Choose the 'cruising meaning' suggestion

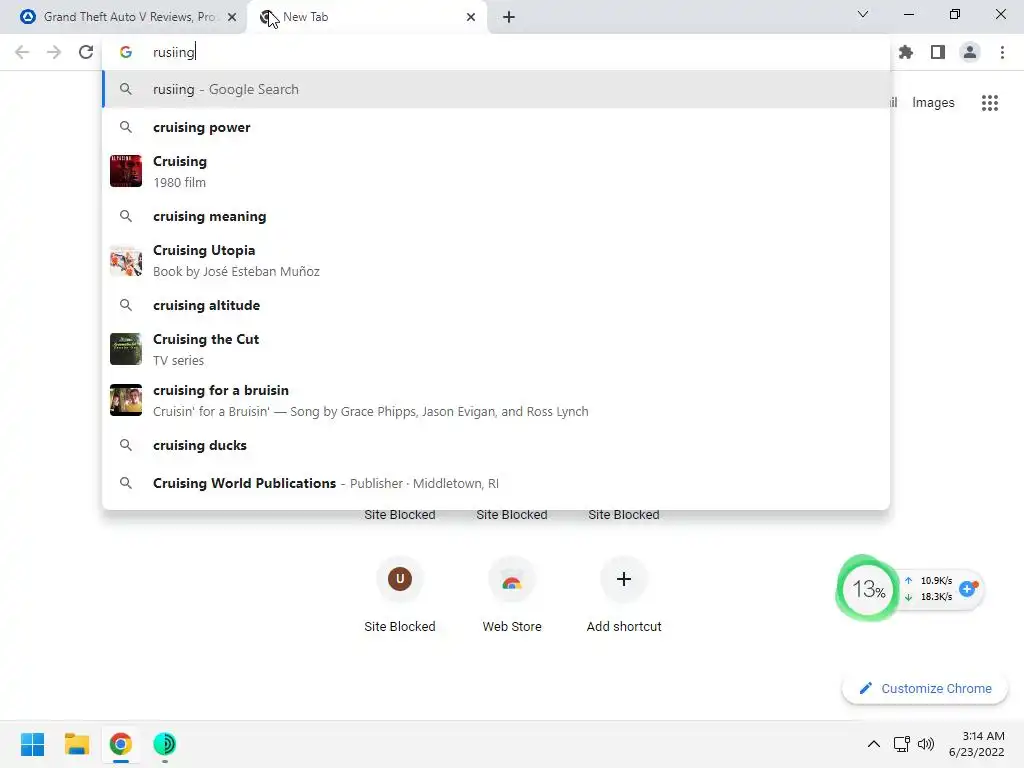pyautogui.click(x=496, y=216)
